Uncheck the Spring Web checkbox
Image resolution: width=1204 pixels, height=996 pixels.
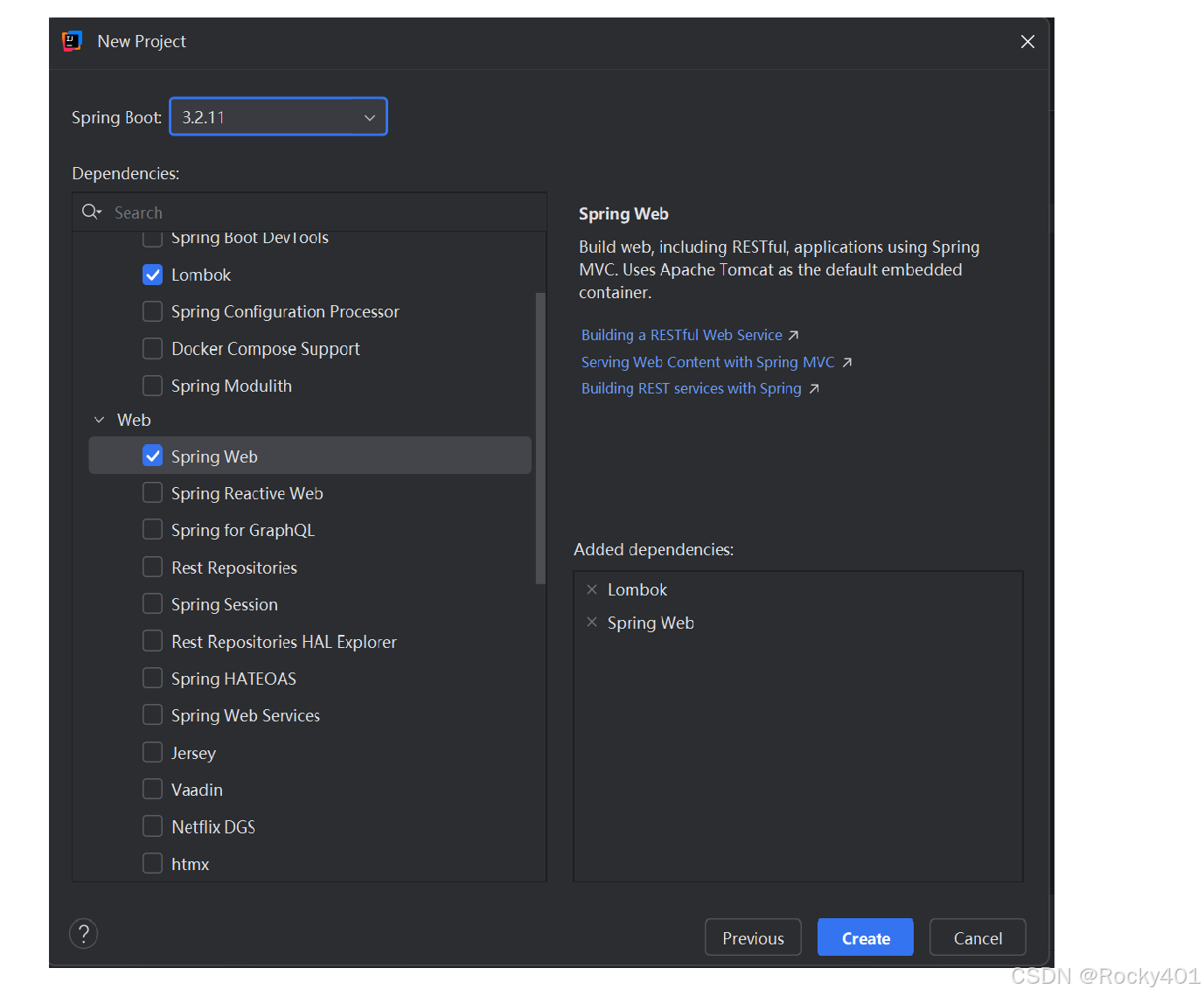152,456
